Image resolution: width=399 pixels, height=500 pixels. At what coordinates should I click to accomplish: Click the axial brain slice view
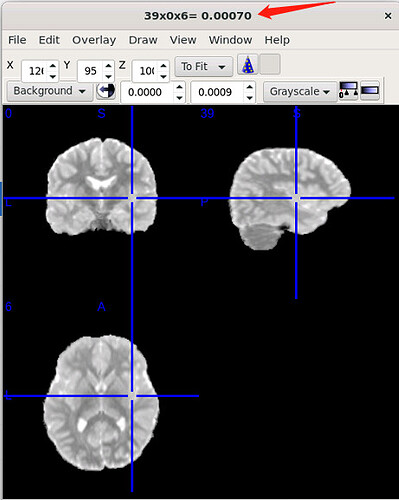tap(101, 403)
